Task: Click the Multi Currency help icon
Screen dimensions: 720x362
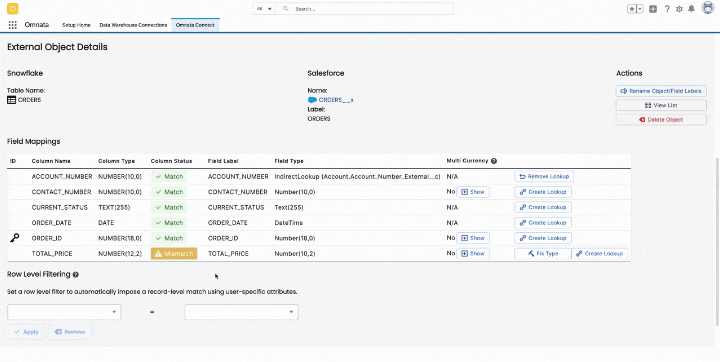Action: click(x=494, y=161)
